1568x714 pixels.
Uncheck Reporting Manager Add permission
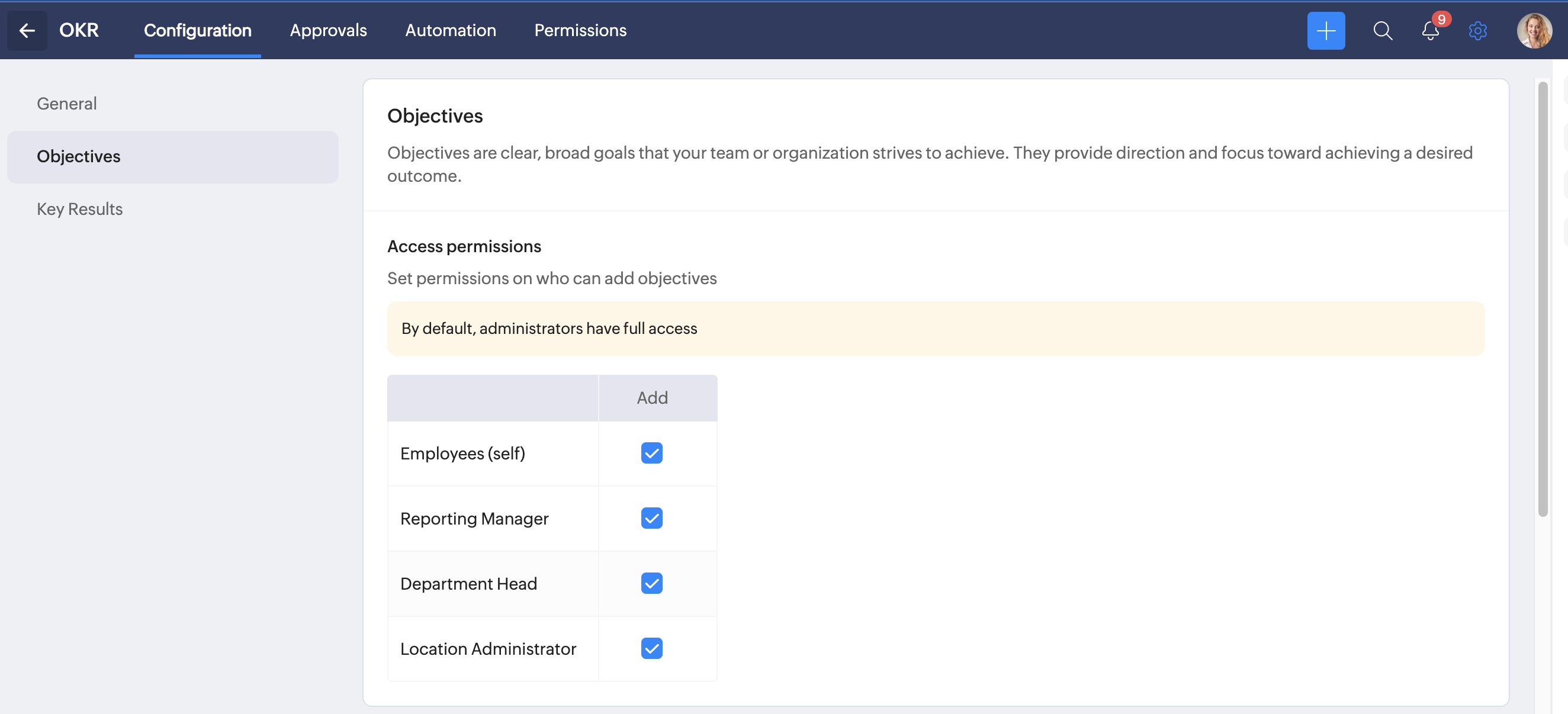pos(651,518)
